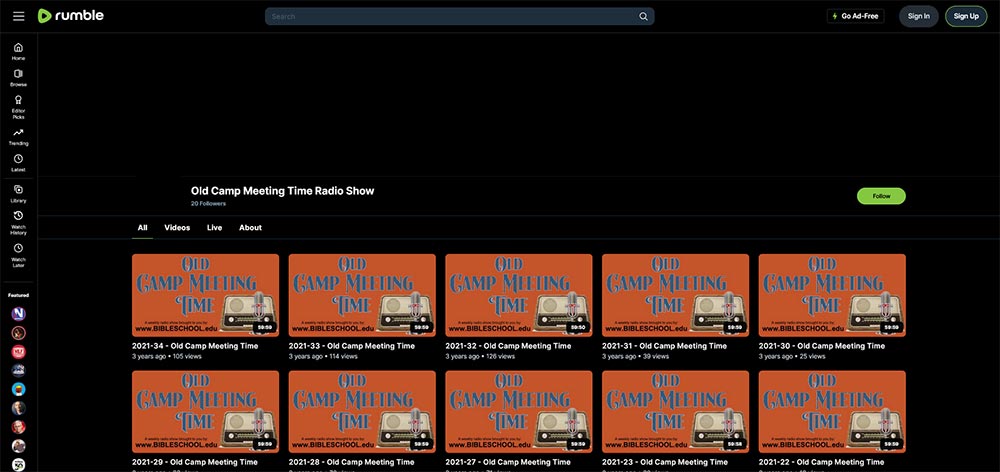Screen dimensions: 1000x472
Task: Switch to the Live tab
Action: [x=214, y=228]
